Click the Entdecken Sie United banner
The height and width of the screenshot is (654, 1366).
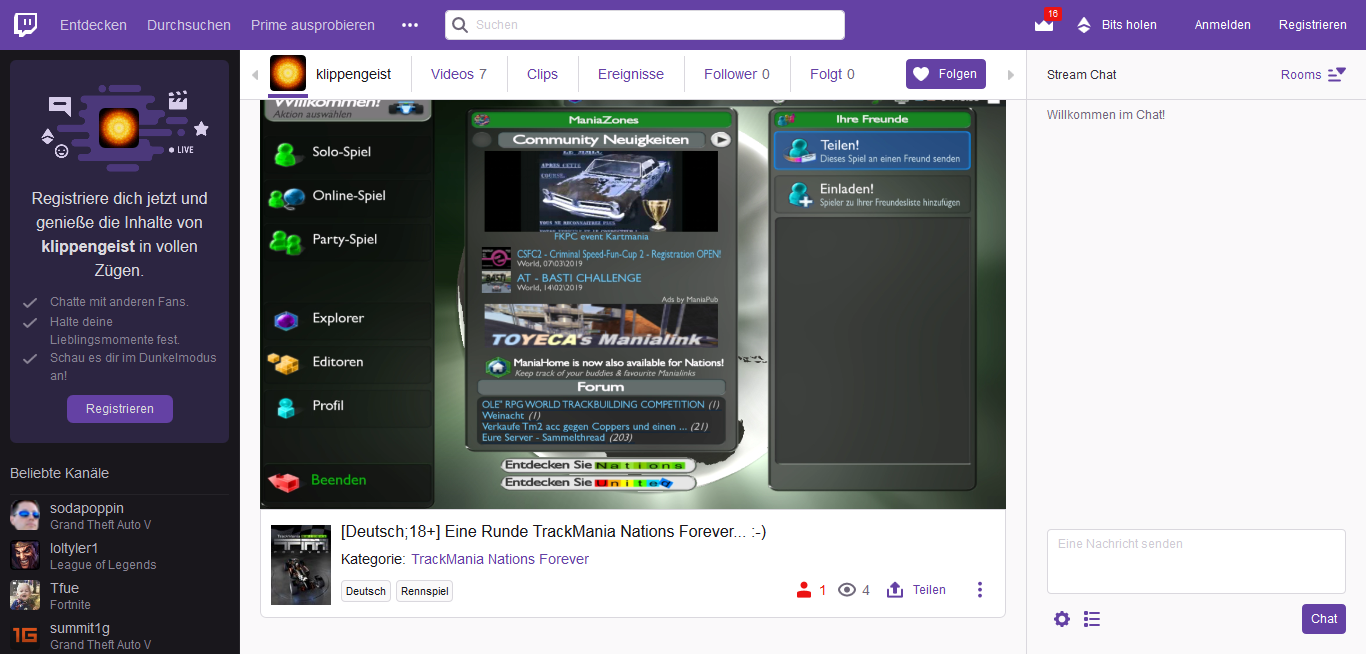pos(598,483)
